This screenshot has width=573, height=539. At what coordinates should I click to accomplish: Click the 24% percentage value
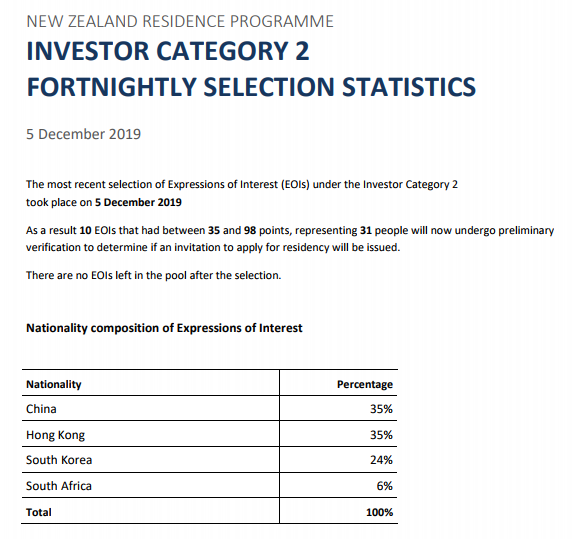click(x=381, y=460)
